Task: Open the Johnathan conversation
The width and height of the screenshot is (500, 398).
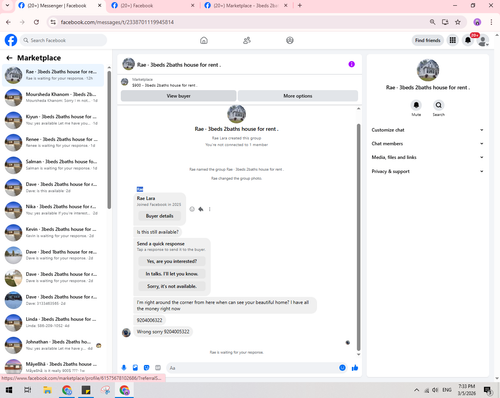Action: [x=53, y=345]
